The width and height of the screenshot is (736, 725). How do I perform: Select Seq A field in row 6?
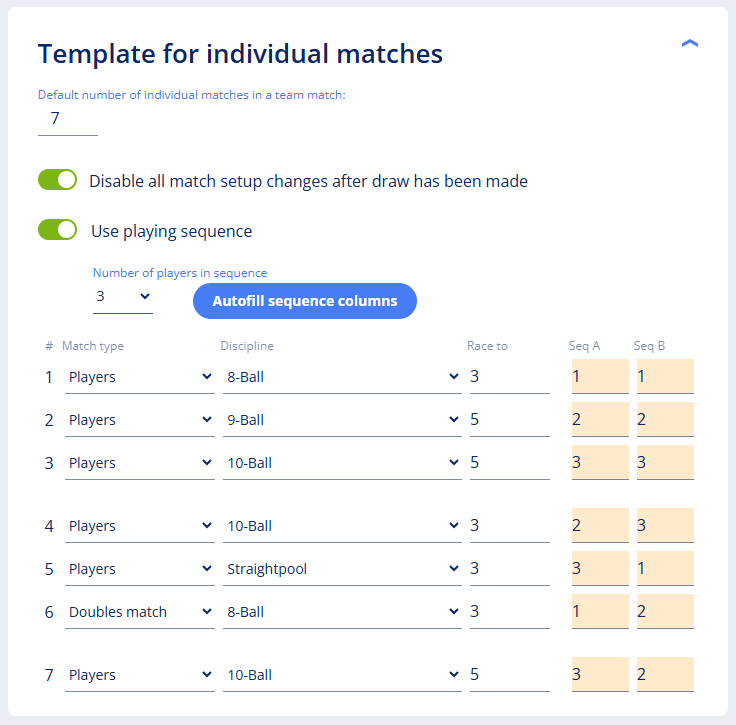600,611
